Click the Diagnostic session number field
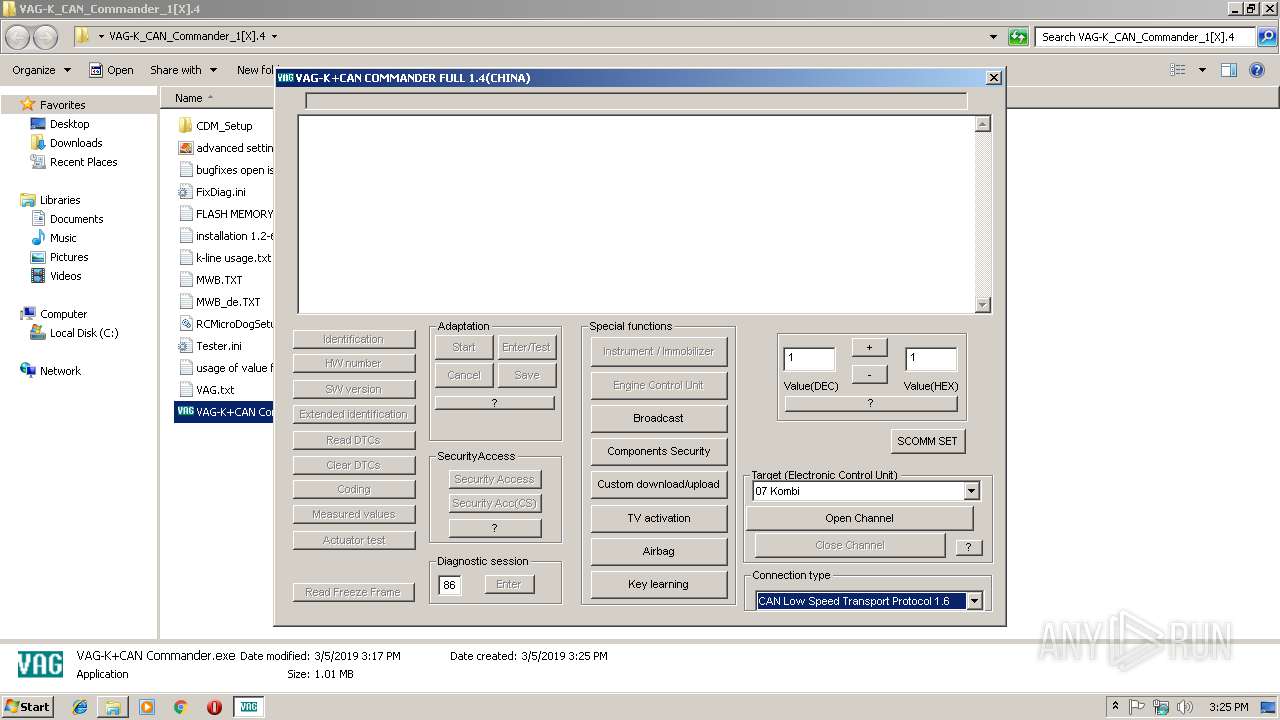The image size is (1280, 720). (x=450, y=585)
